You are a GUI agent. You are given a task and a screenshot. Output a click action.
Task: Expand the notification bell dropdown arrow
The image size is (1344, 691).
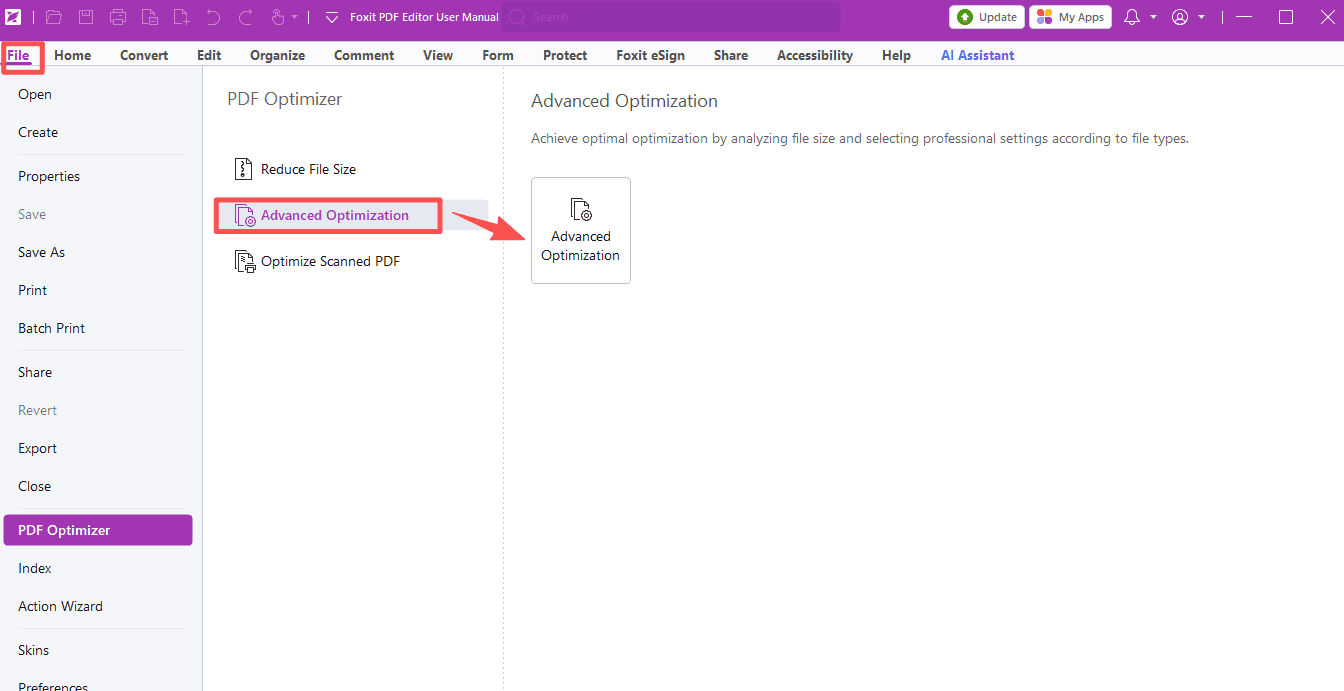click(x=1153, y=18)
